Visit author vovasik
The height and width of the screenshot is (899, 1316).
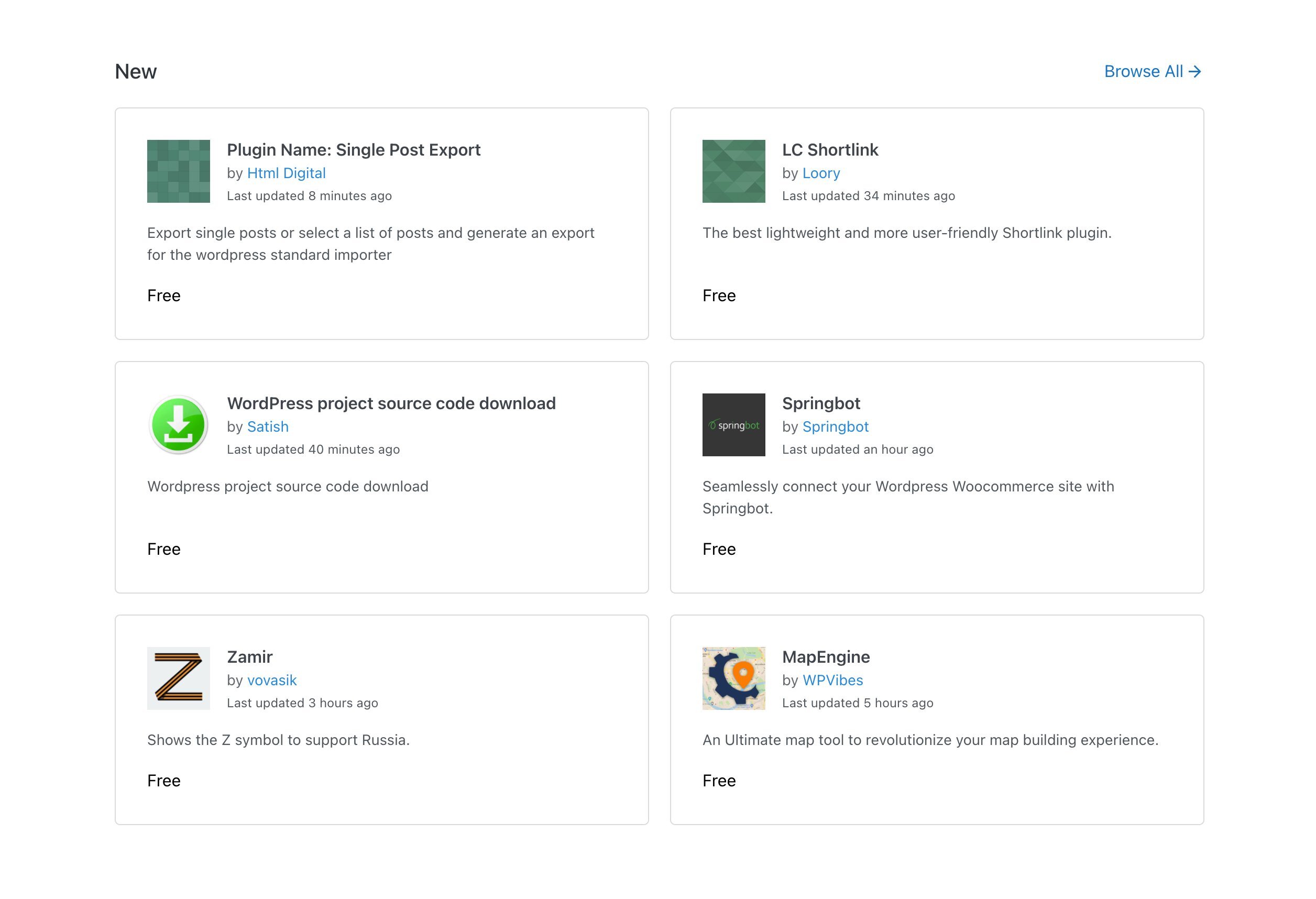click(x=272, y=681)
